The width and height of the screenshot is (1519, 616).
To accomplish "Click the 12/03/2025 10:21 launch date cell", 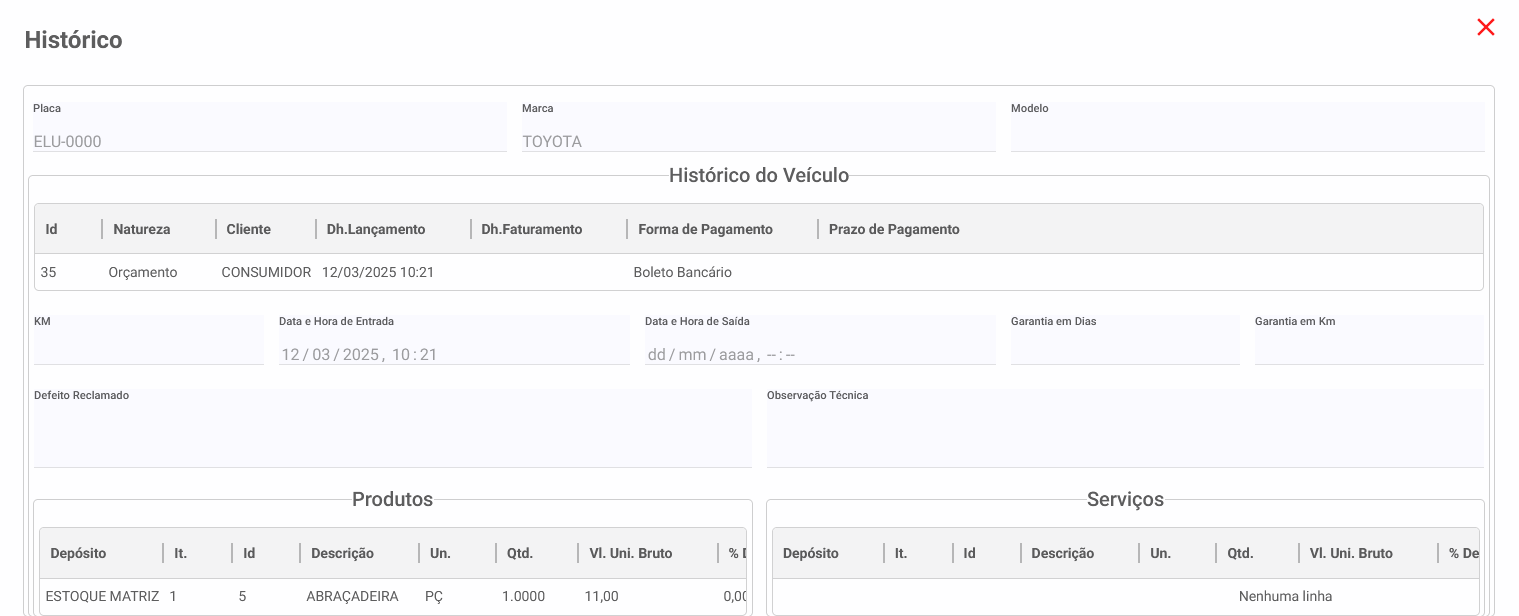I will coord(378,272).
